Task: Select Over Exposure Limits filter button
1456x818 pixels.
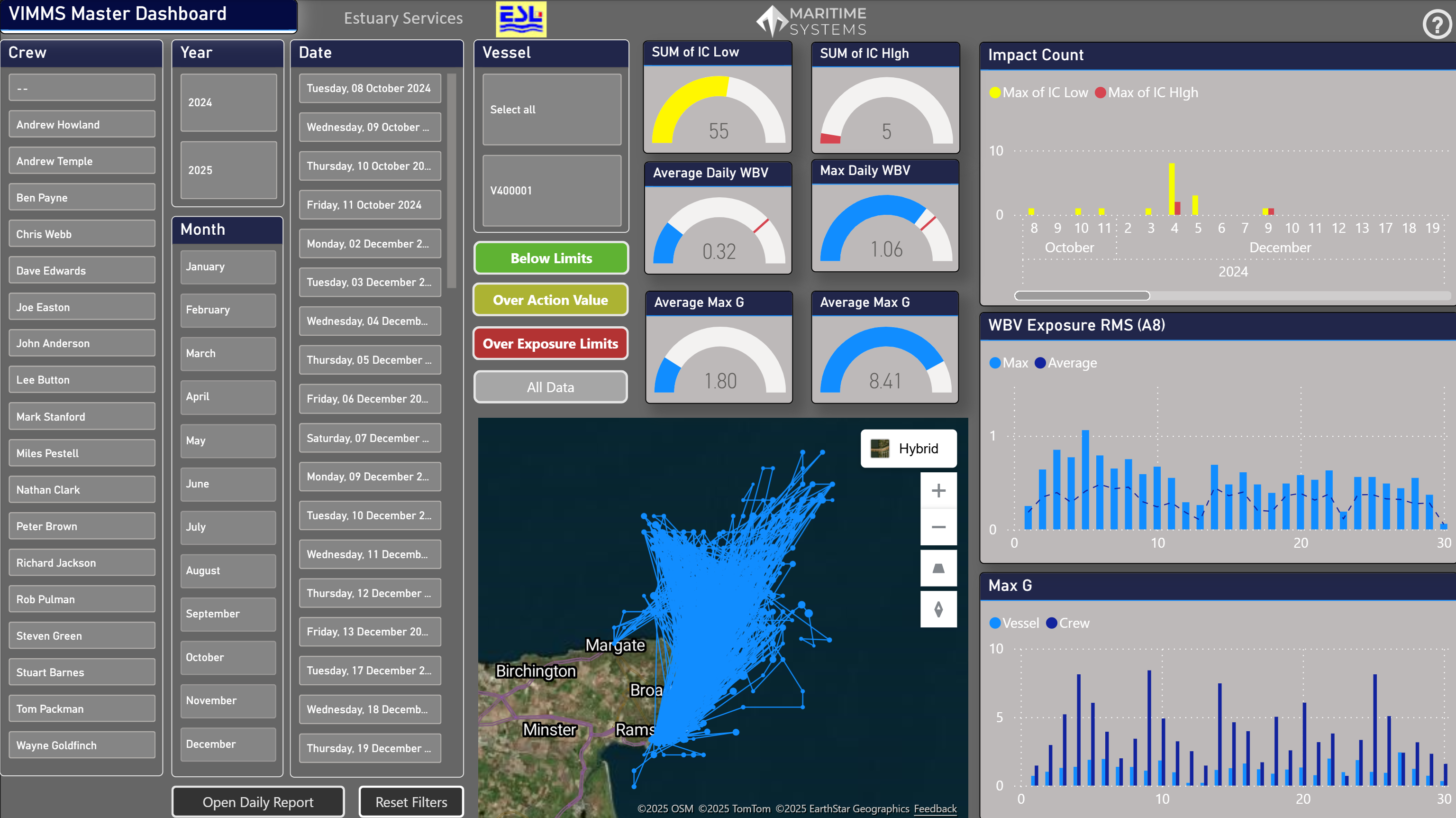Action: pyautogui.click(x=551, y=343)
